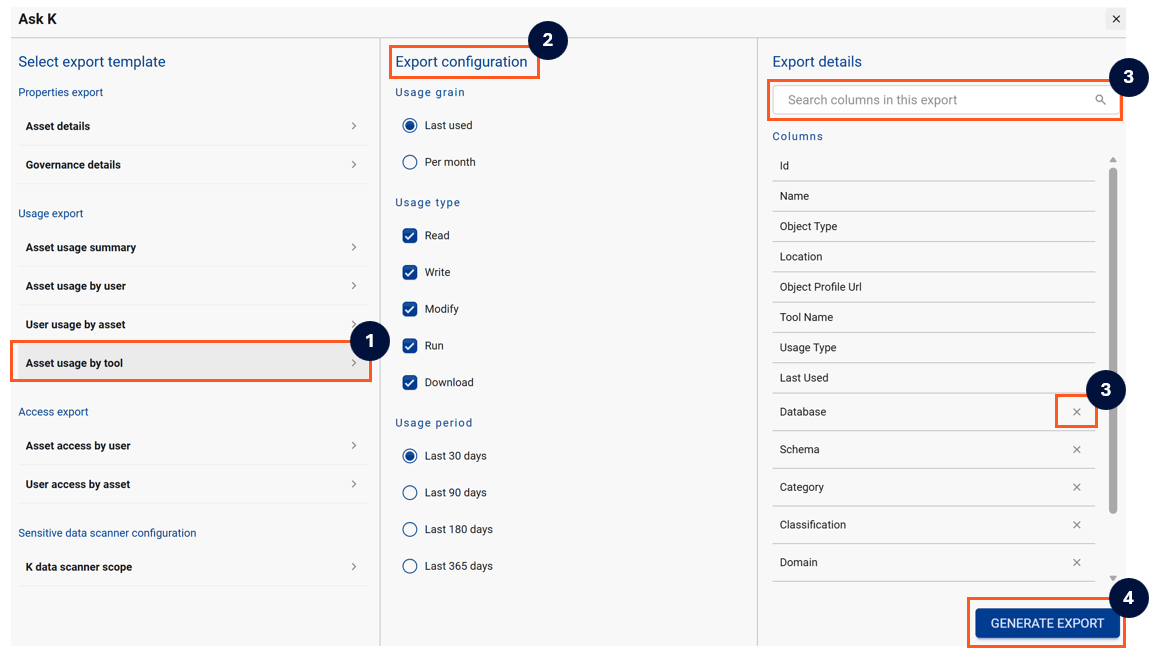
Task: Select the Asset usage summary template
Action: tap(81, 248)
